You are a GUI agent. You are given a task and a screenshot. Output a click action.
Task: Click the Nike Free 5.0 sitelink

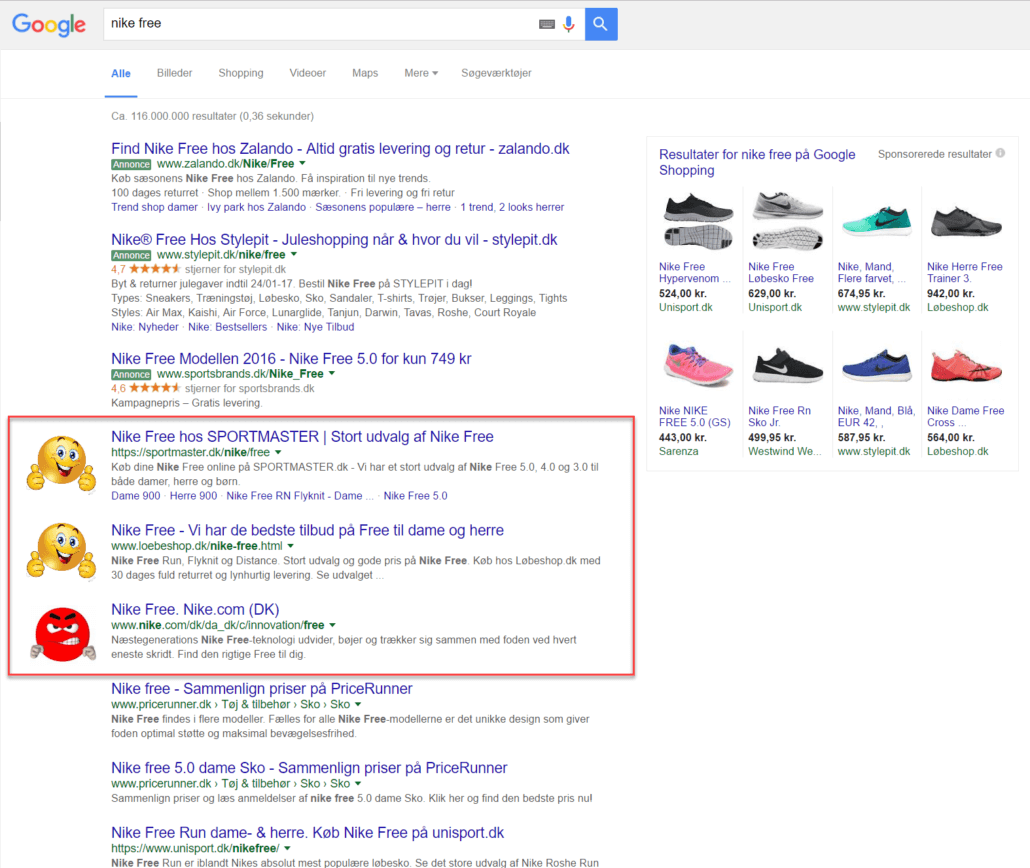415,495
